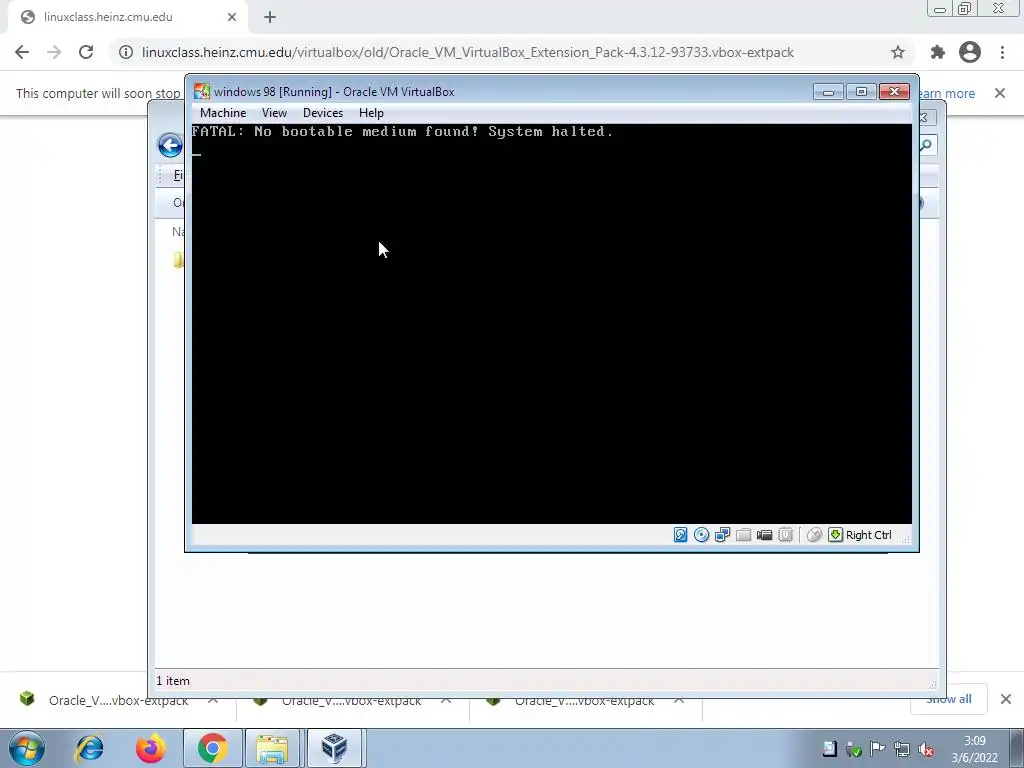The height and width of the screenshot is (768, 1024).
Task: Launch Internet Explorer from the taskbar
Action: 89,748
